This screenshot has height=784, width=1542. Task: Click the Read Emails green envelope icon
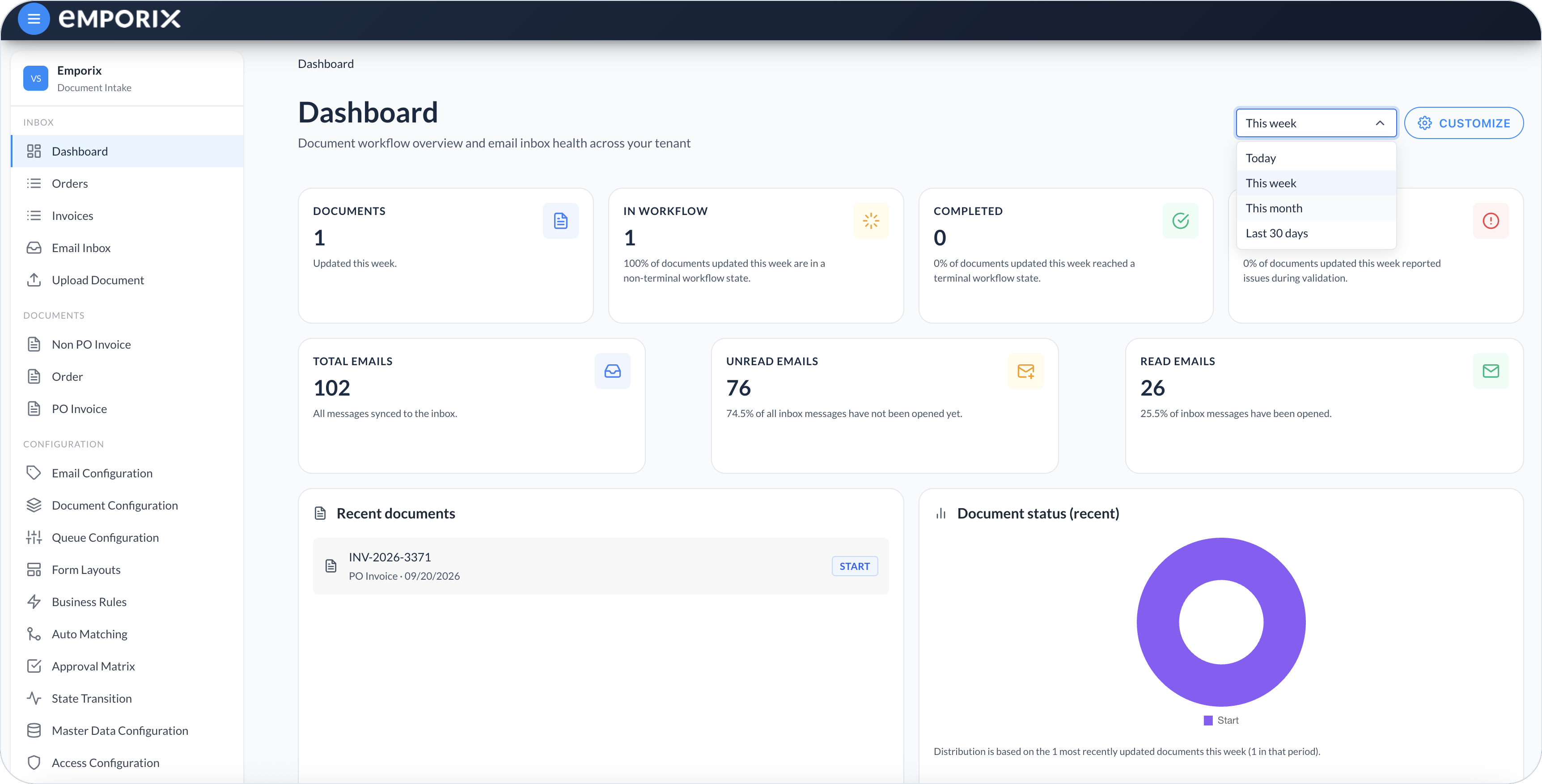pos(1491,371)
